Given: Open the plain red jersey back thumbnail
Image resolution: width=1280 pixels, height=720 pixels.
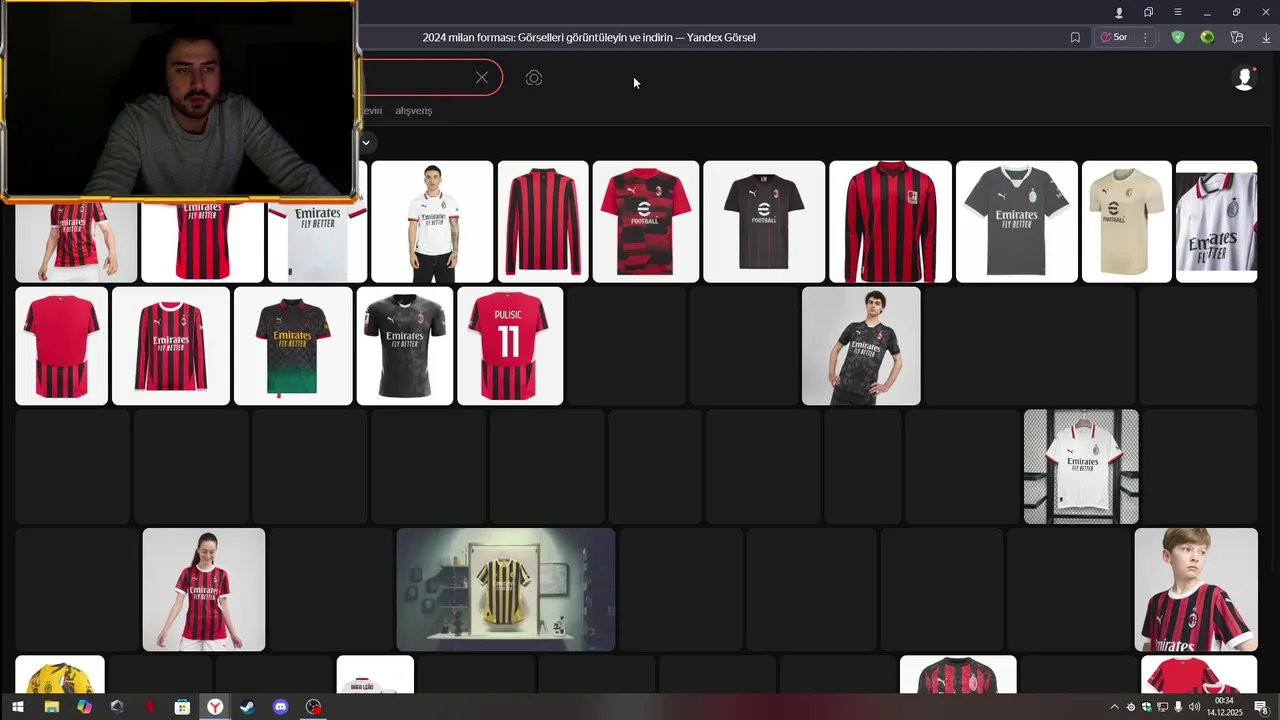Looking at the screenshot, I should [x=62, y=346].
